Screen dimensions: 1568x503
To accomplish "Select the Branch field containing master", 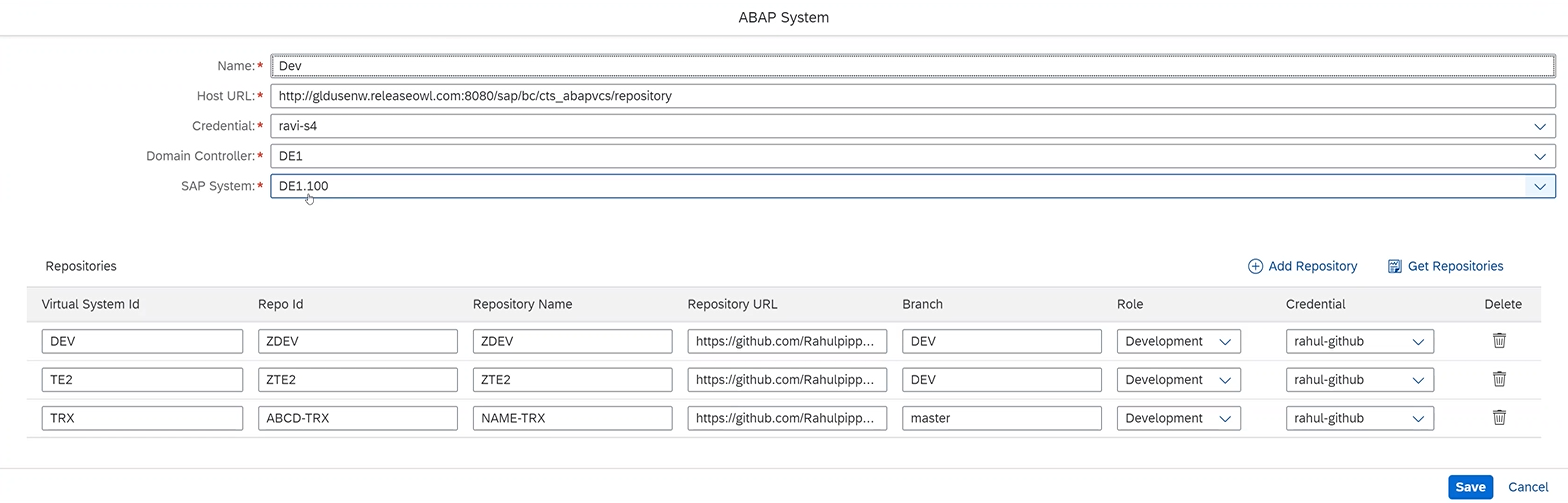I will [1001, 418].
